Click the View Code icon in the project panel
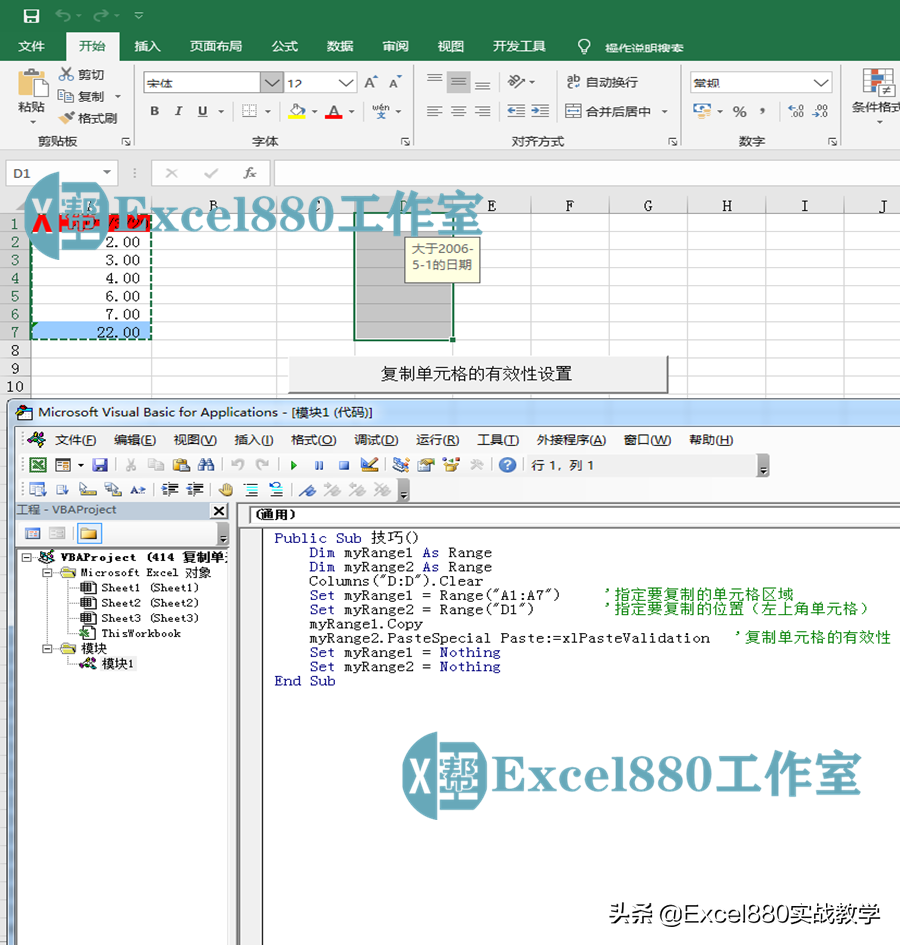The width and height of the screenshot is (900, 945). (x=33, y=533)
